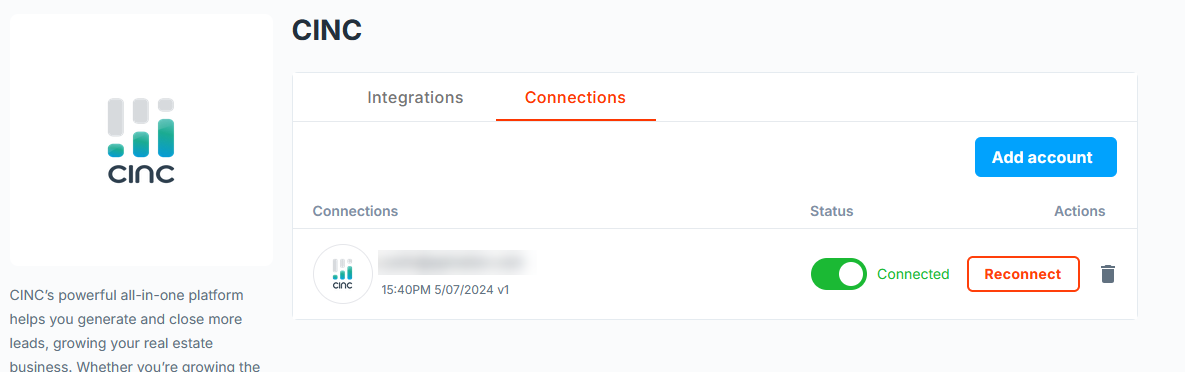1185x372 pixels.
Task: Select the Connections tab
Action: pyautogui.click(x=575, y=98)
